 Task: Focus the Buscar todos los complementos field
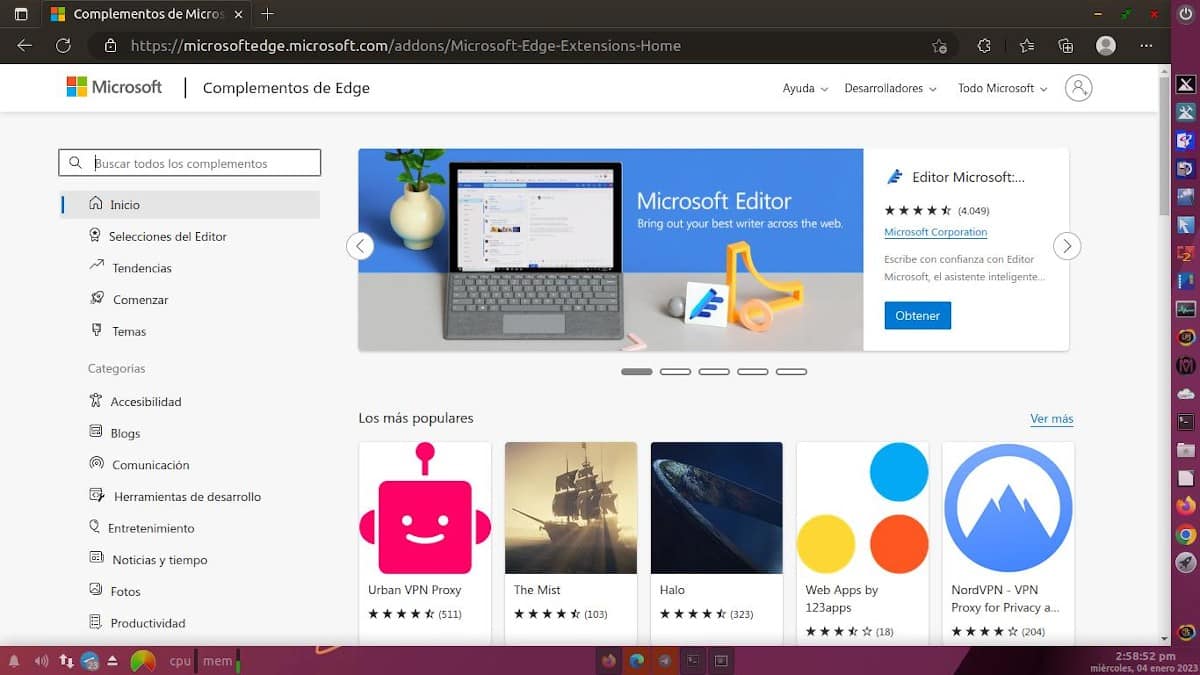click(190, 163)
